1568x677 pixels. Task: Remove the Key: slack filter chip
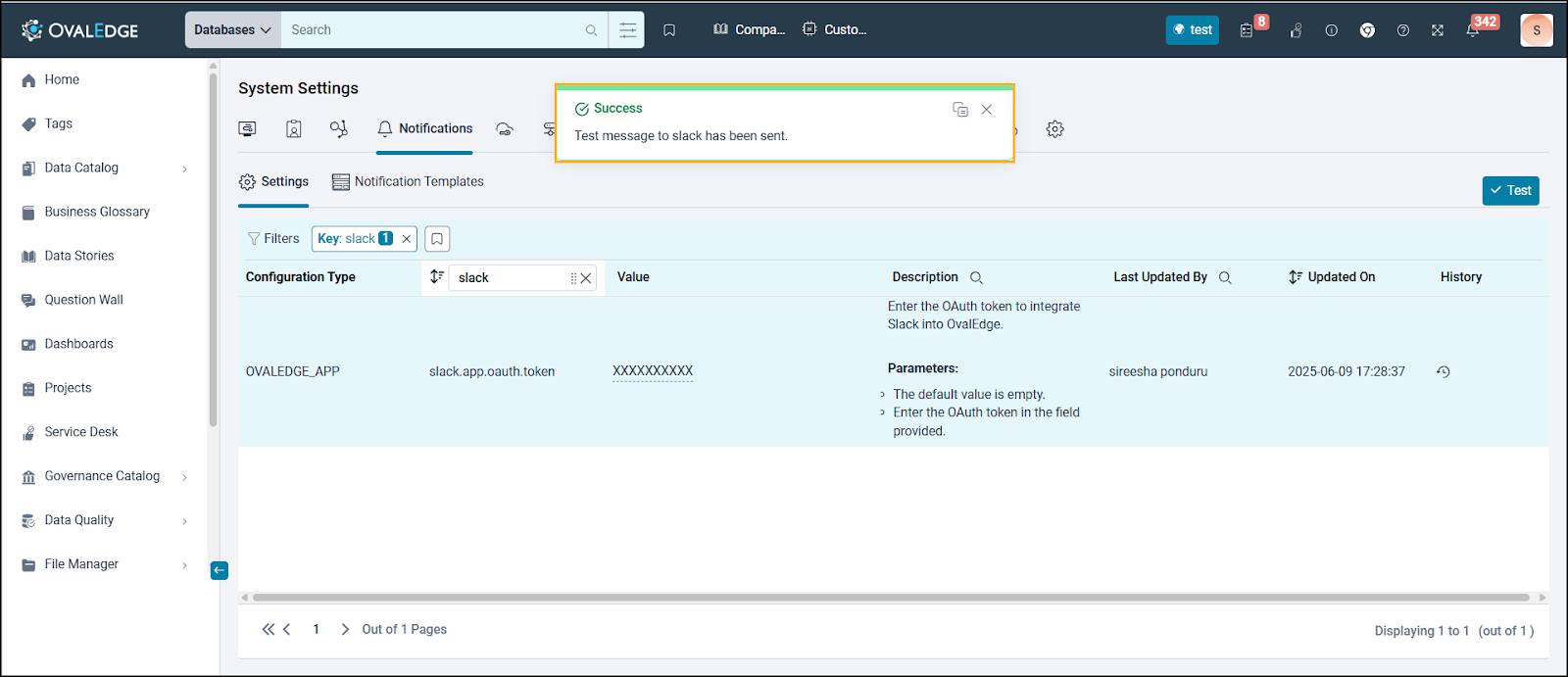point(406,239)
